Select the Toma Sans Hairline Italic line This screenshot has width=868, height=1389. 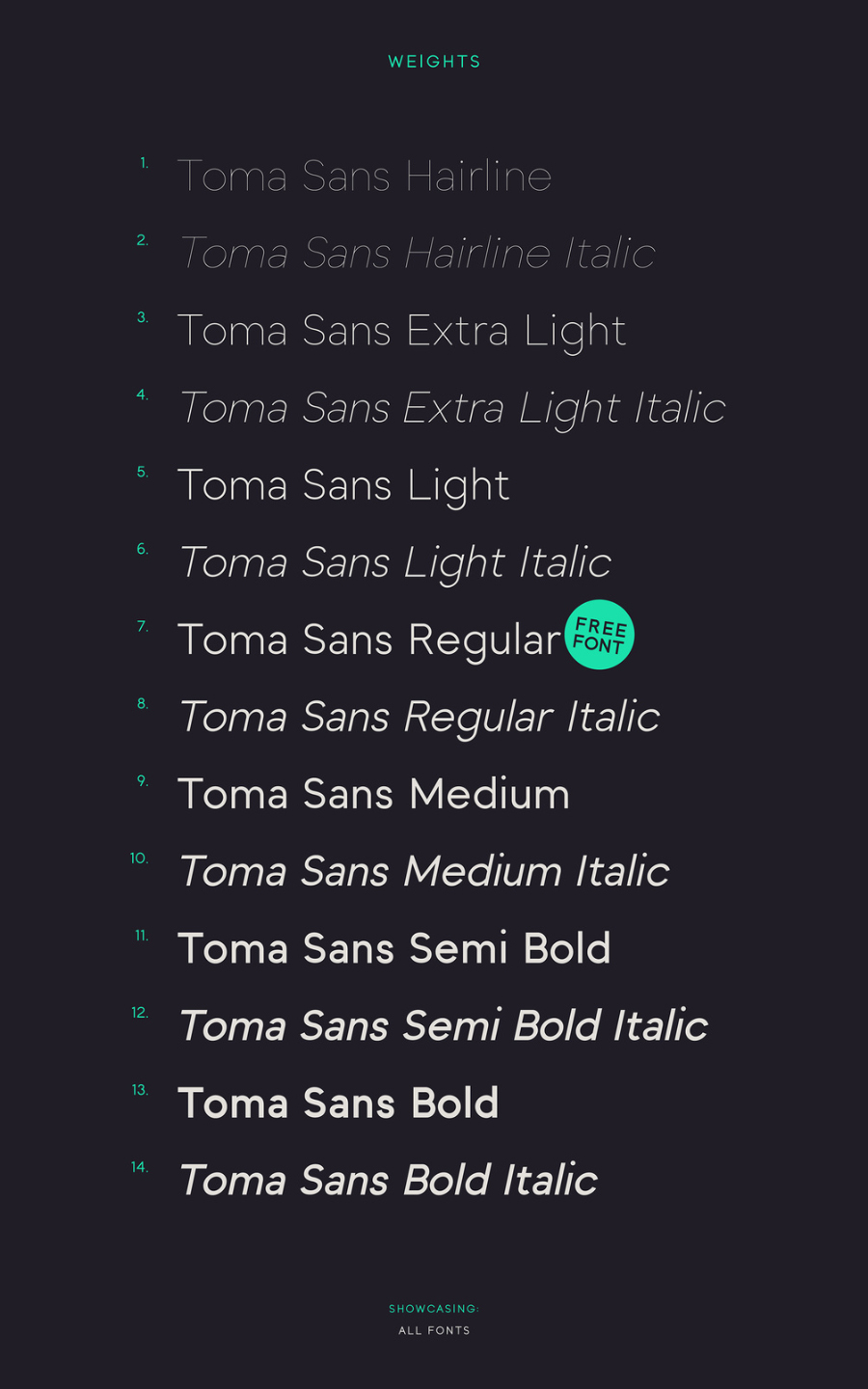pyautogui.click(x=418, y=254)
